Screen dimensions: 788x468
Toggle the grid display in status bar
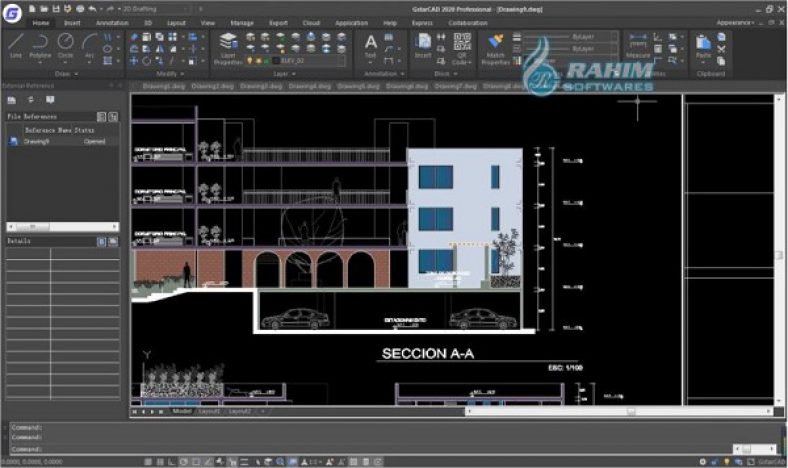(x=160, y=461)
